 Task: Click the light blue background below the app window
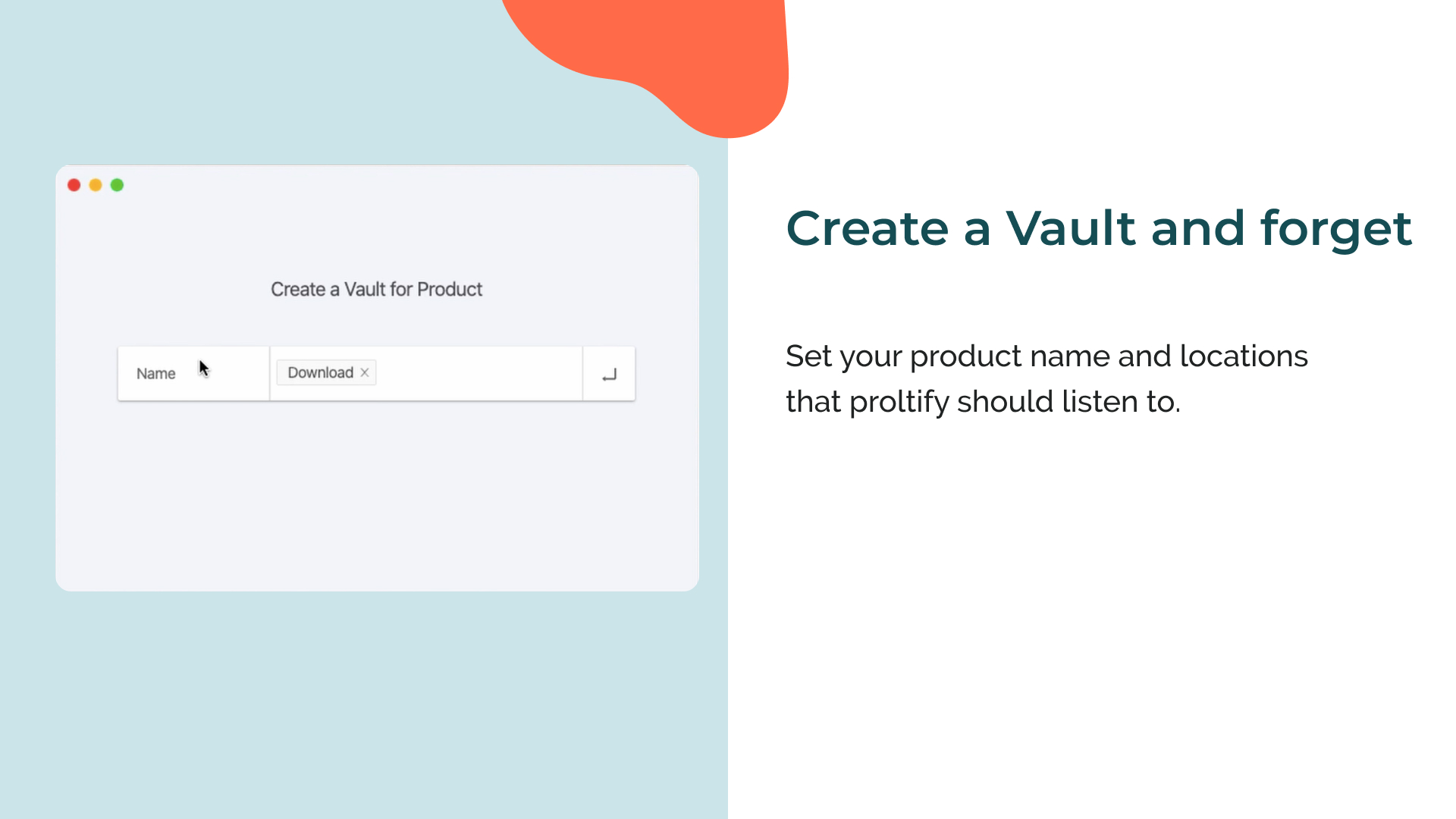[x=364, y=705]
